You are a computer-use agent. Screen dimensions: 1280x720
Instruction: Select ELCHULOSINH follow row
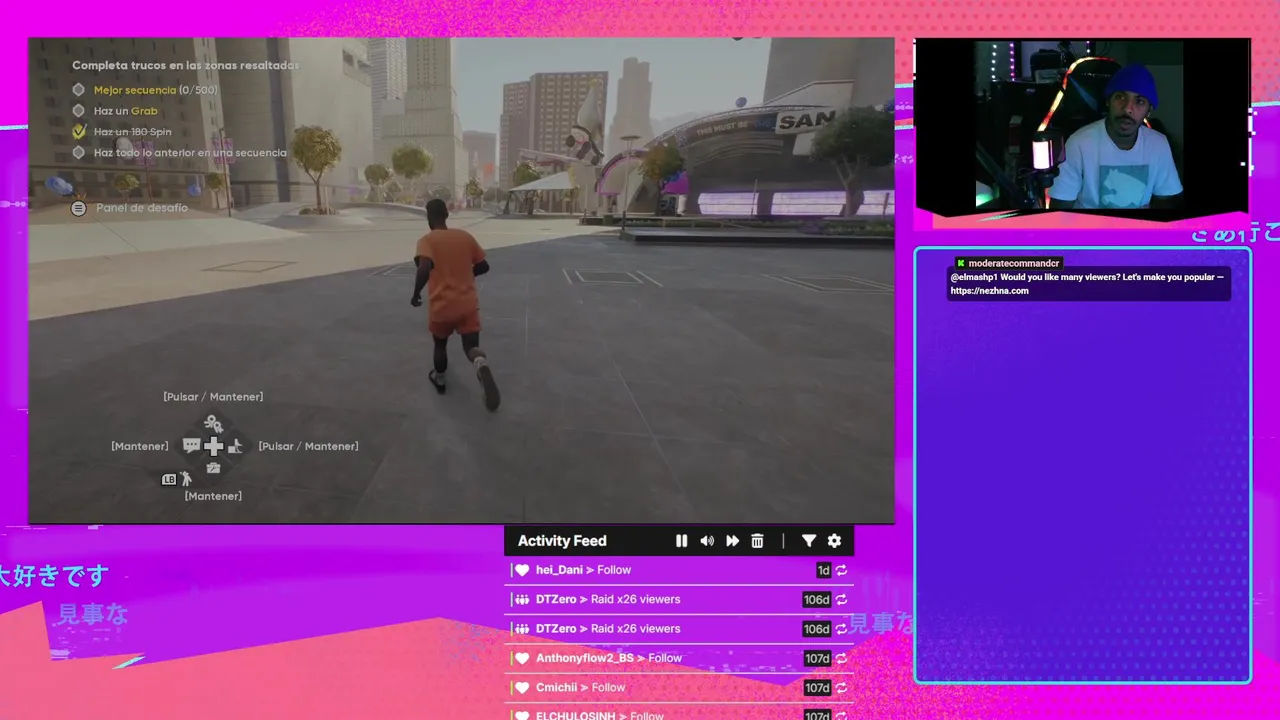pos(679,714)
